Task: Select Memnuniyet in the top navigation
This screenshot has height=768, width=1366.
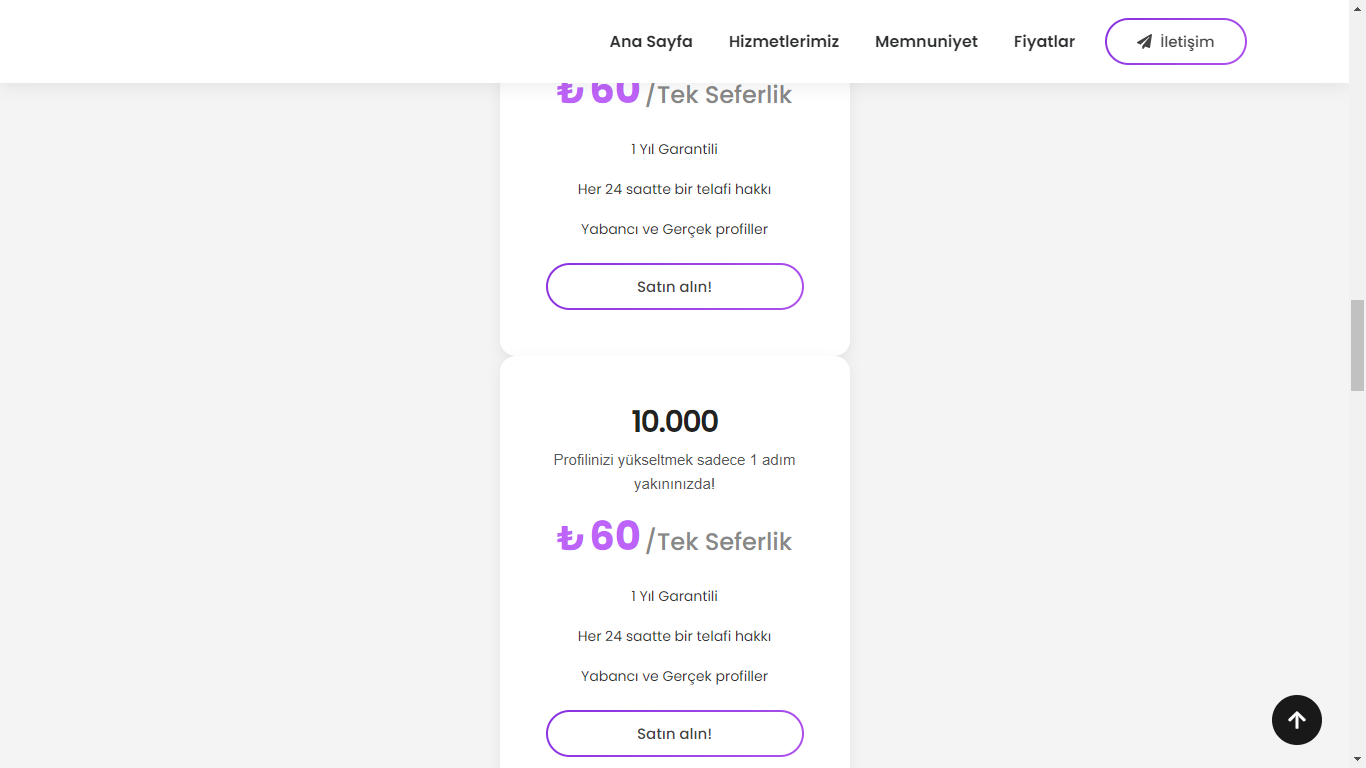Action: tap(926, 42)
